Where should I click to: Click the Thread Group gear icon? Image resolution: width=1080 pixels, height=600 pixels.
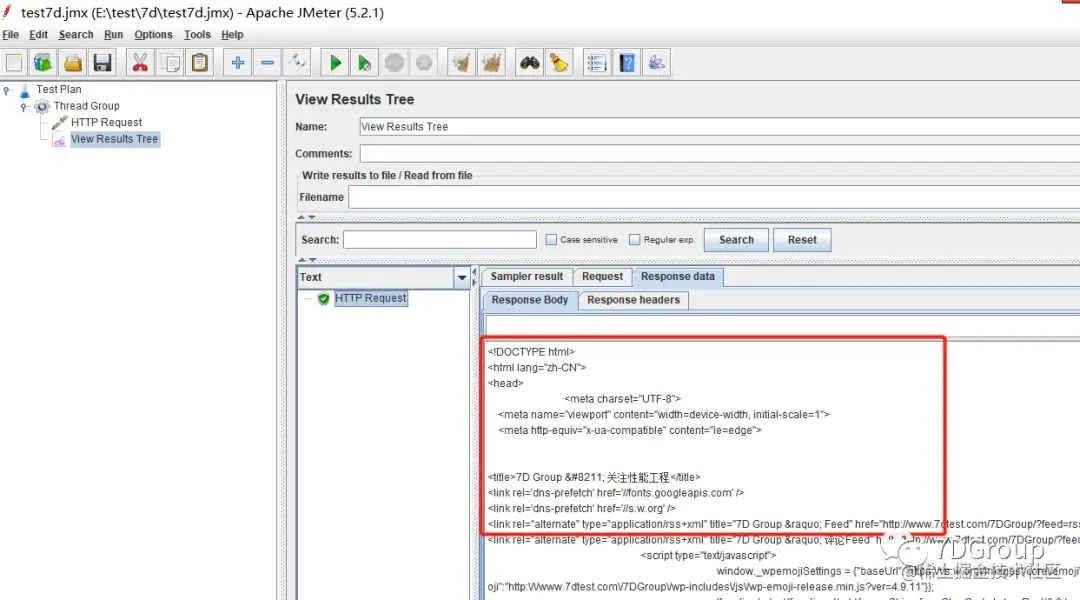click(x=42, y=106)
